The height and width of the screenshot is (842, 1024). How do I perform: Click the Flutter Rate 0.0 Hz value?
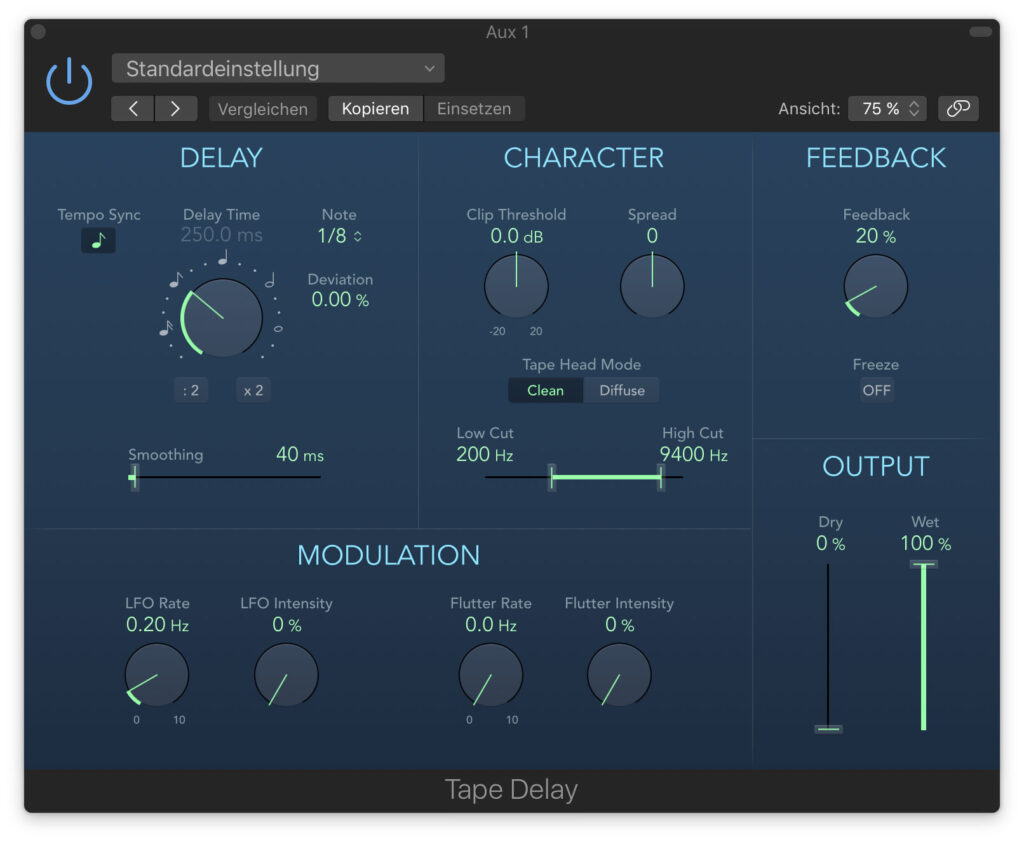point(490,624)
